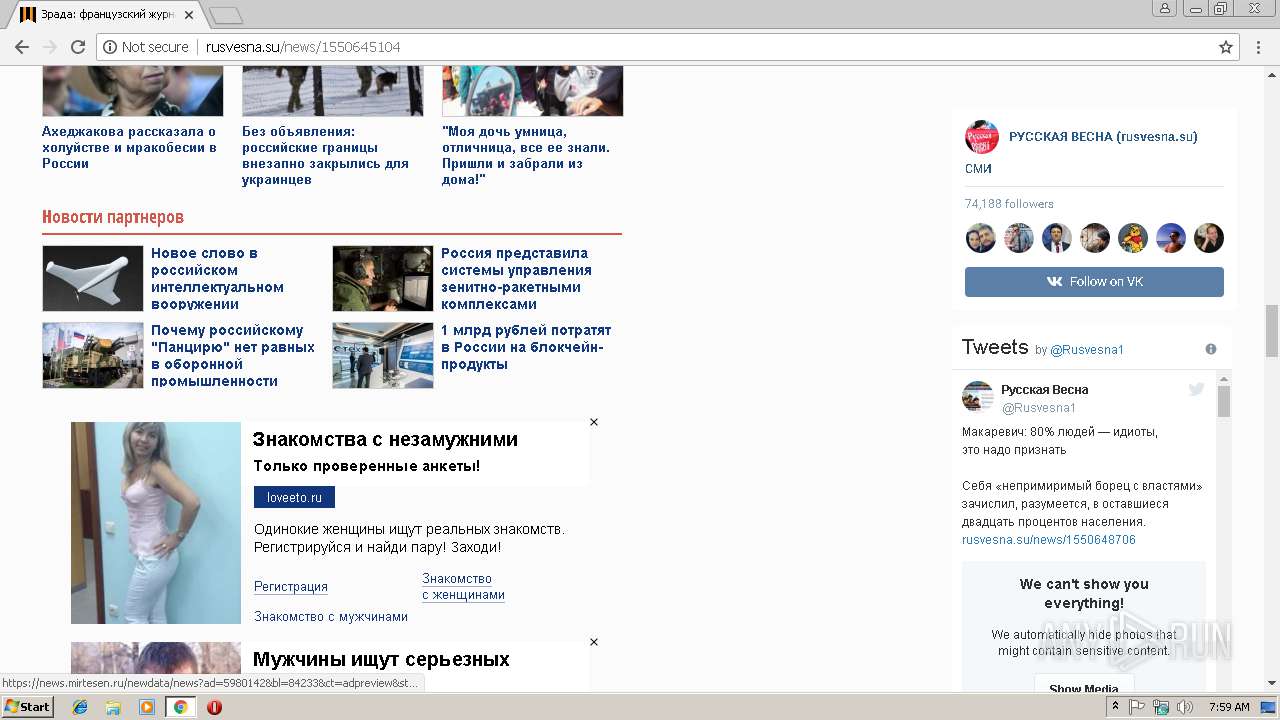
Task: Open Internet Explorer from the taskbar
Action: click(80, 707)
